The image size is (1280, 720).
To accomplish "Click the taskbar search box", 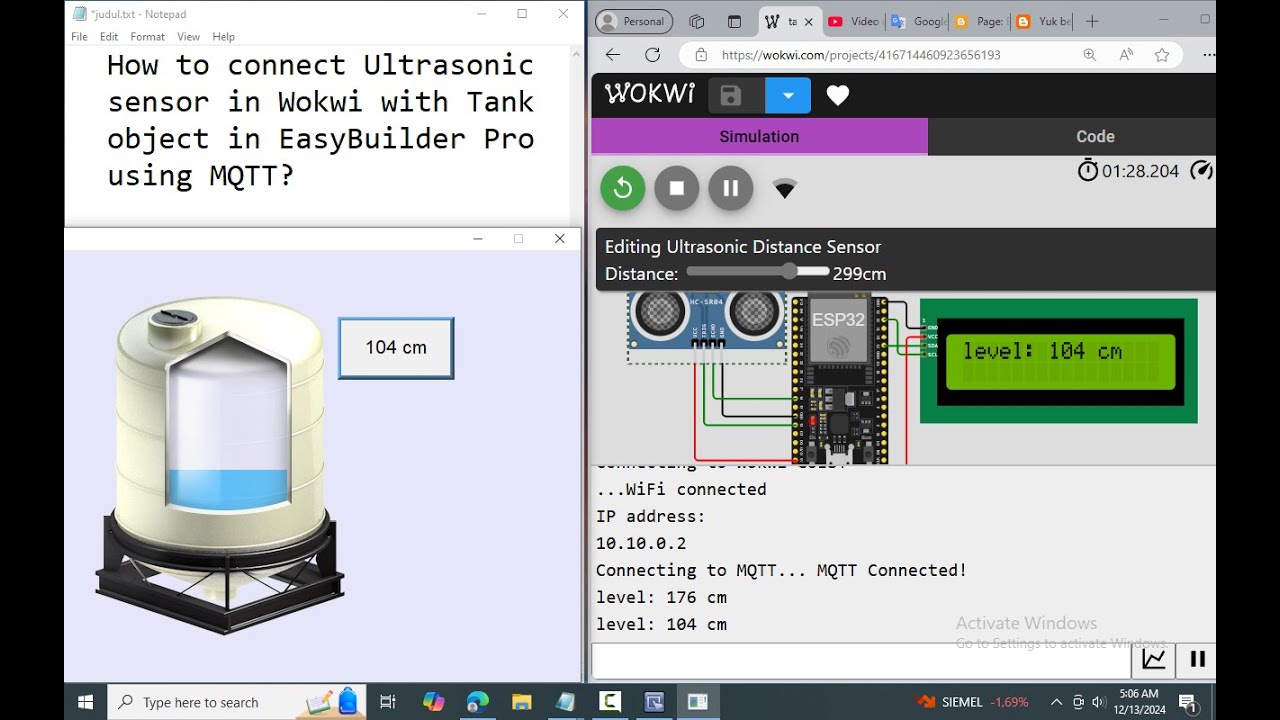I will (x=236, y=702).
